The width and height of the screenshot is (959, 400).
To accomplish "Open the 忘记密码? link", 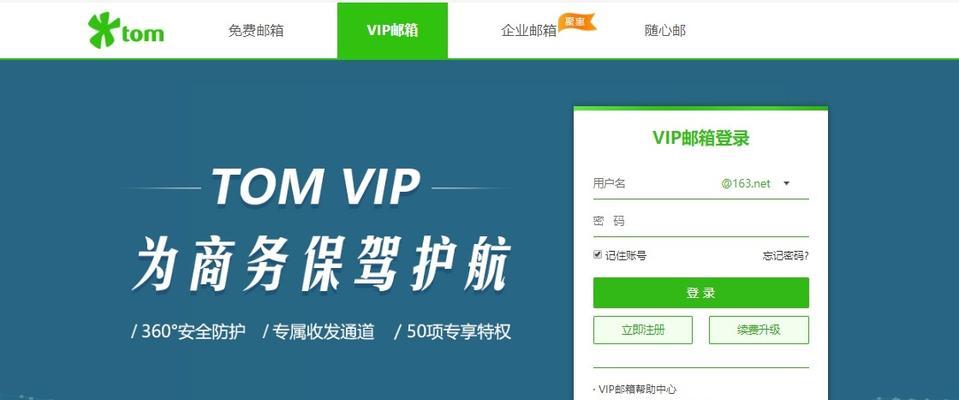I will click(786, 256).
